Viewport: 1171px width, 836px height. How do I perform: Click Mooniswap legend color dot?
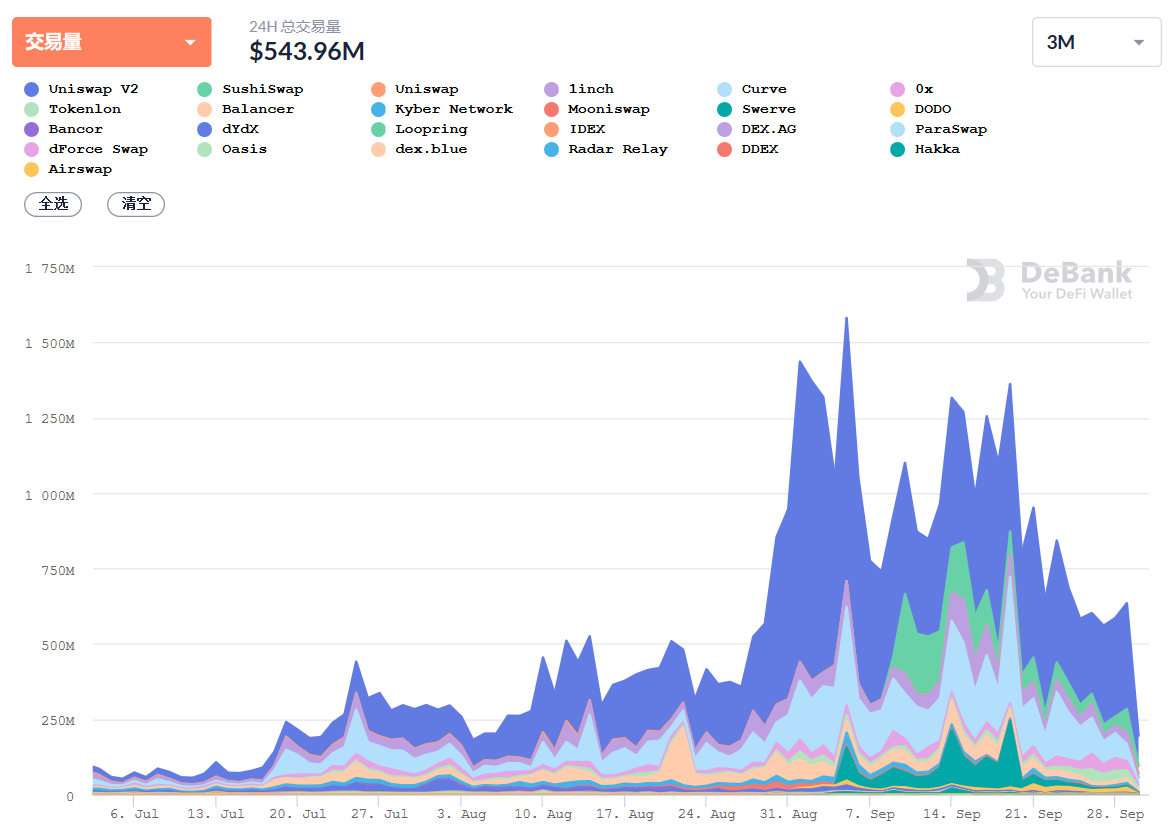point(551,109)
